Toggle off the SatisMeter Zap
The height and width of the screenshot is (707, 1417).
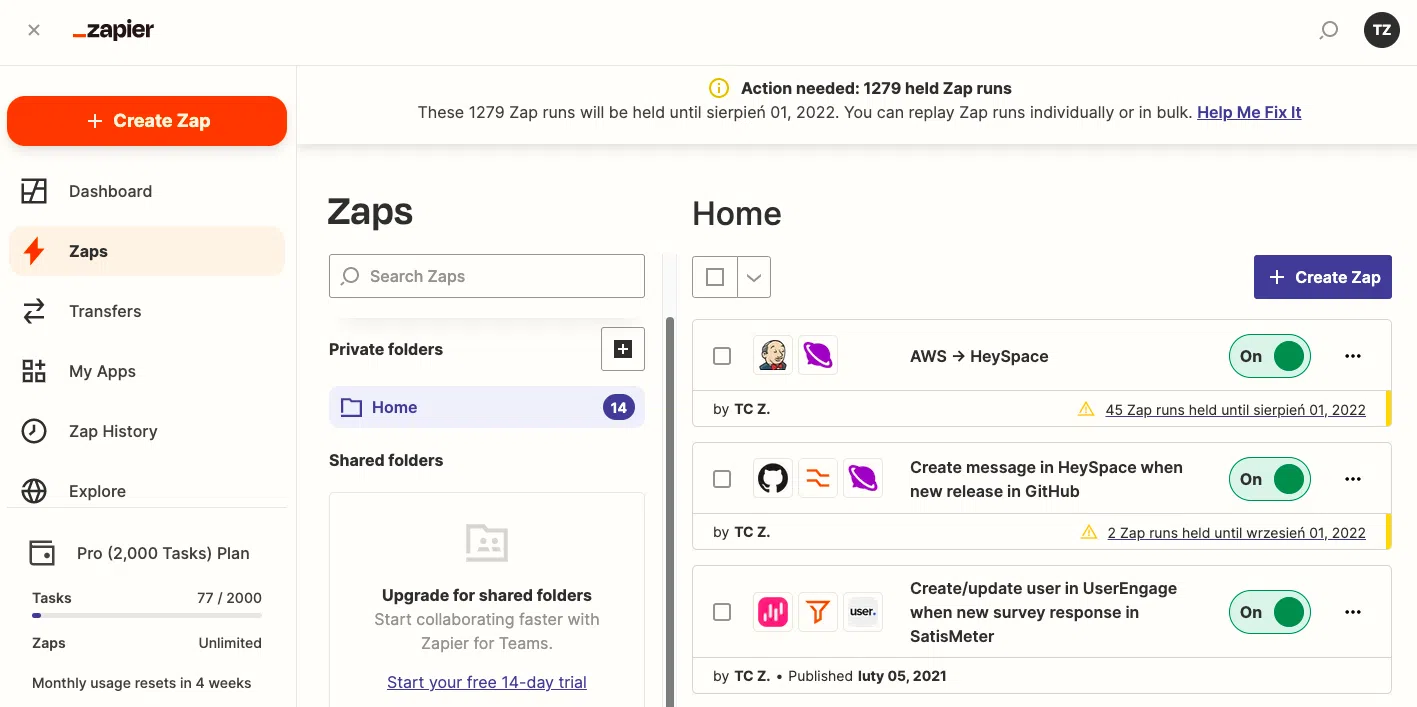pos(1270,612)
